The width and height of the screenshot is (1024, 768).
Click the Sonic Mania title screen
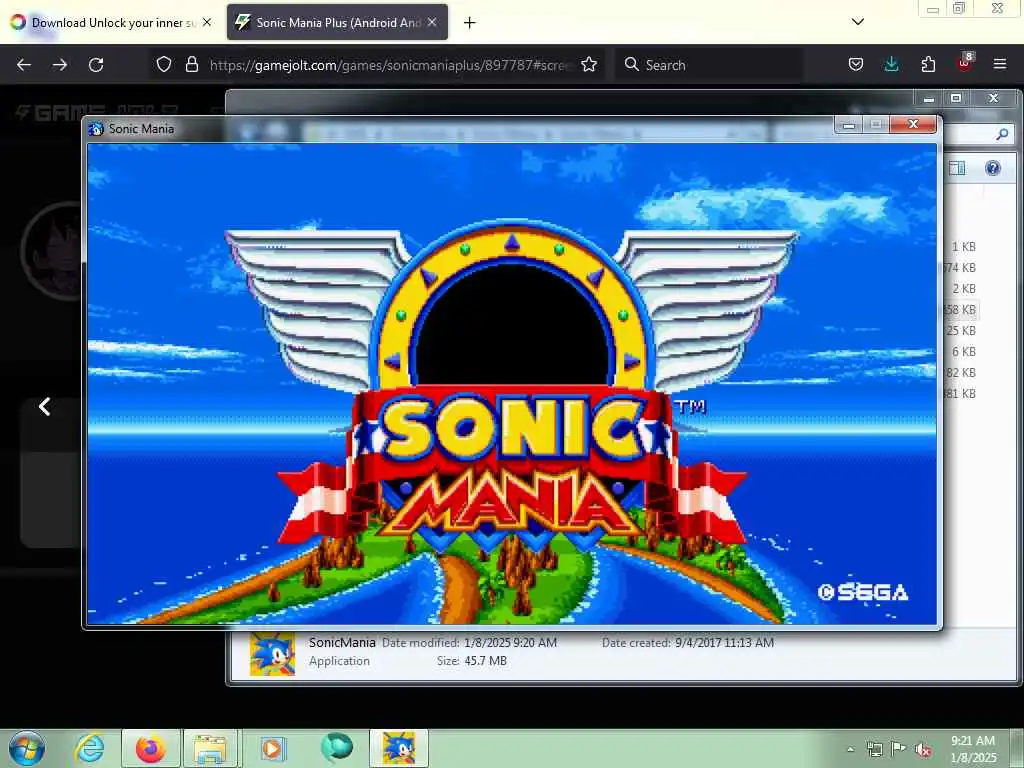click(512, 384)
